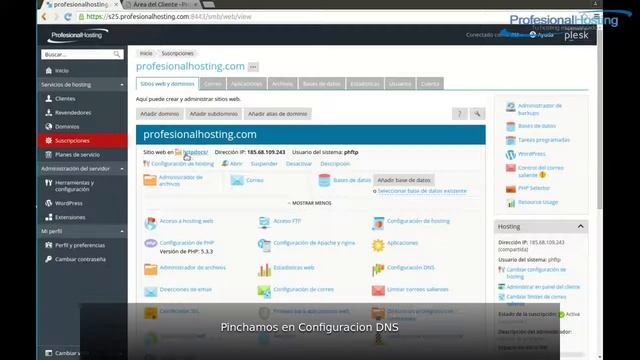
Task: Click the help question mark button
Action: tap(460, 114)
